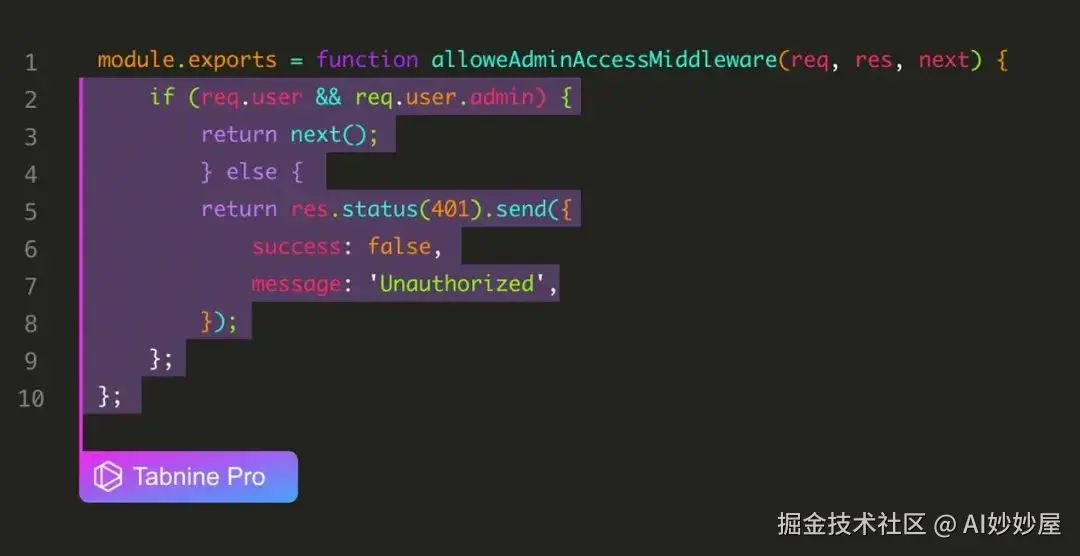Select line number 10 in gutter
This screenshot has width=1080, height=556.
[x=31, y=398]
